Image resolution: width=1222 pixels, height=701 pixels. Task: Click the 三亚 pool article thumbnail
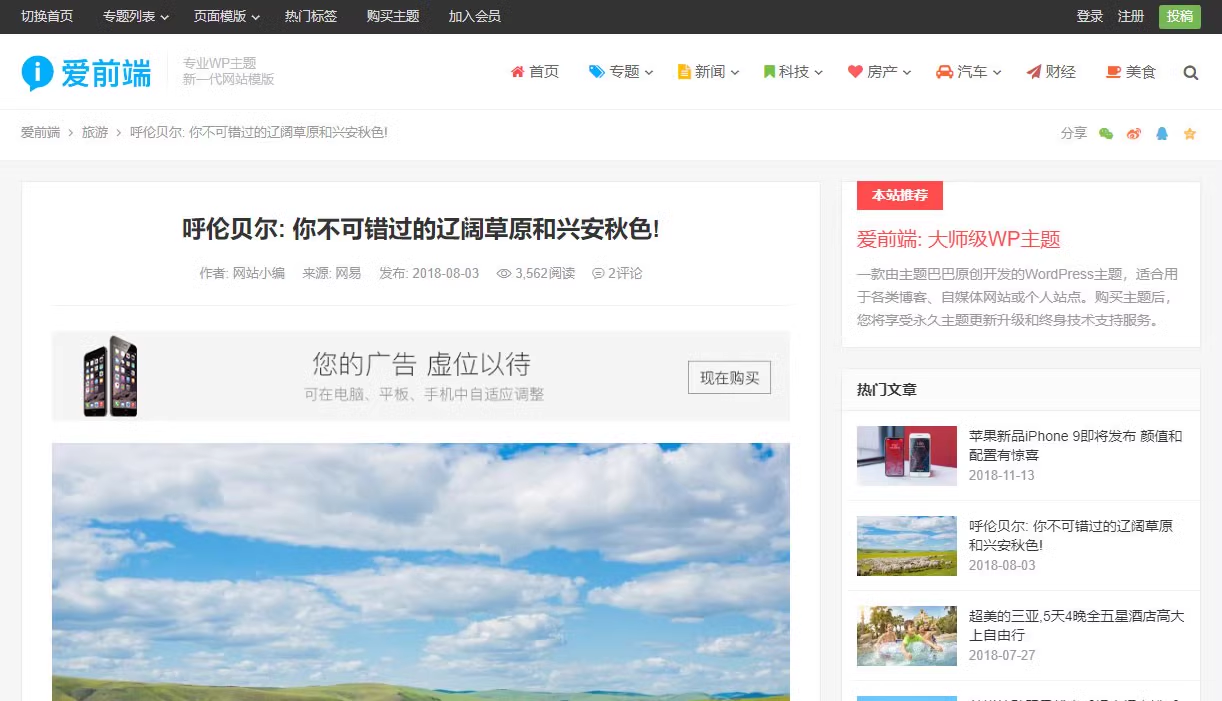(x=907, y=636)
